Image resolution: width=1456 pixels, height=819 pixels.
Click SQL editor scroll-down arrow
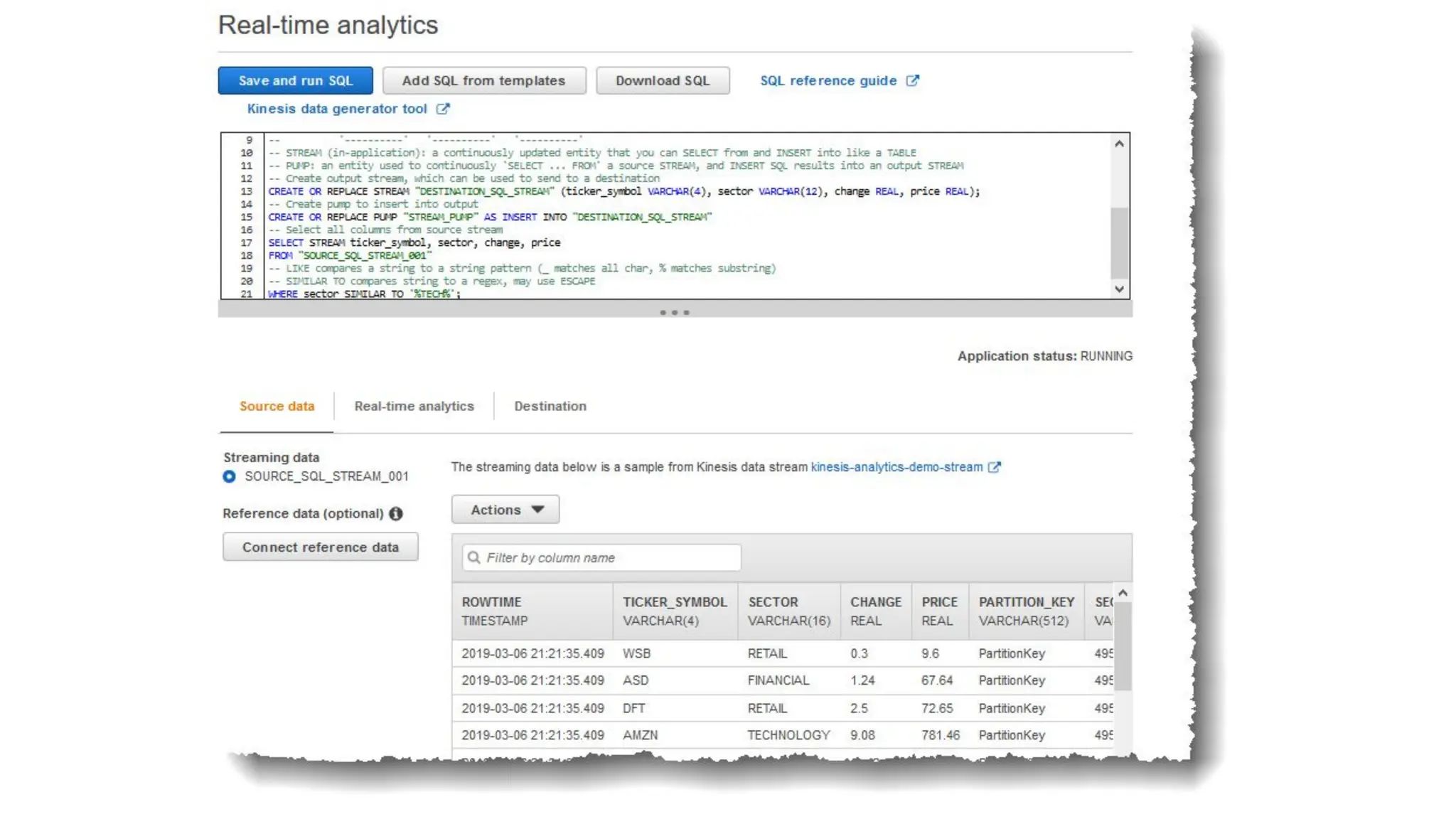pyautogui.click(x=1119, y=289)
